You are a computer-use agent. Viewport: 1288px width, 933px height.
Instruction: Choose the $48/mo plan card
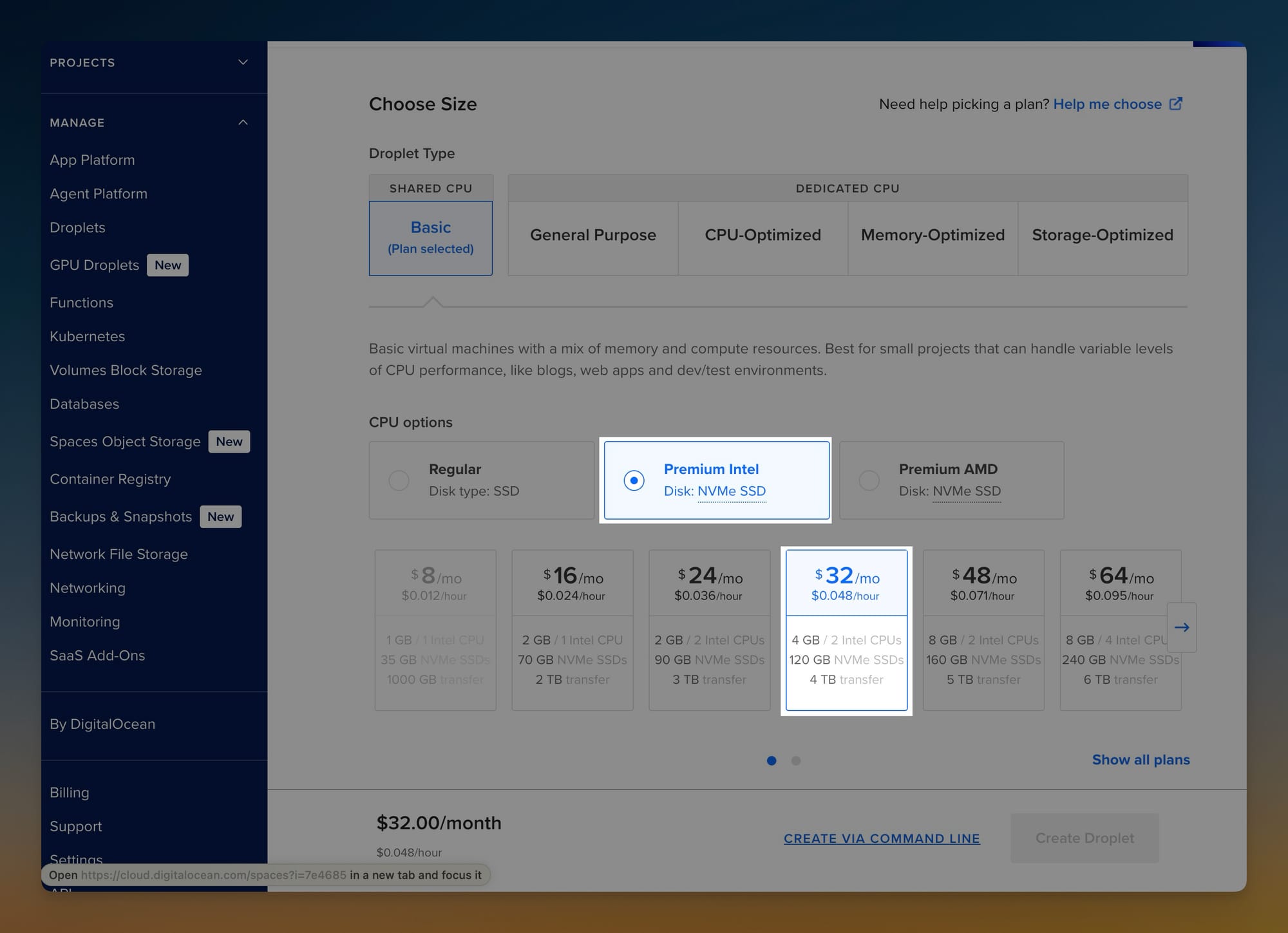(x=983, y=630)
